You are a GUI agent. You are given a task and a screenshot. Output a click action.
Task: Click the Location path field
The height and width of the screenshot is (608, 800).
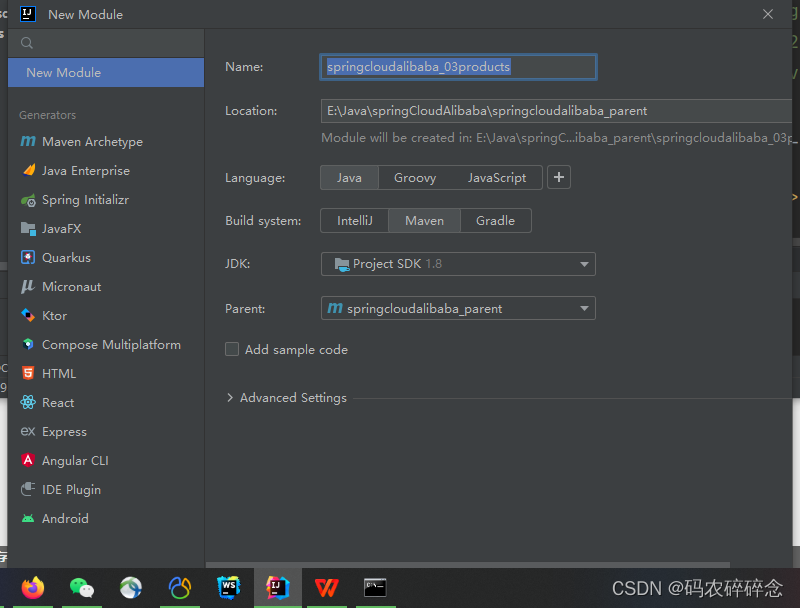click(556, 111)
